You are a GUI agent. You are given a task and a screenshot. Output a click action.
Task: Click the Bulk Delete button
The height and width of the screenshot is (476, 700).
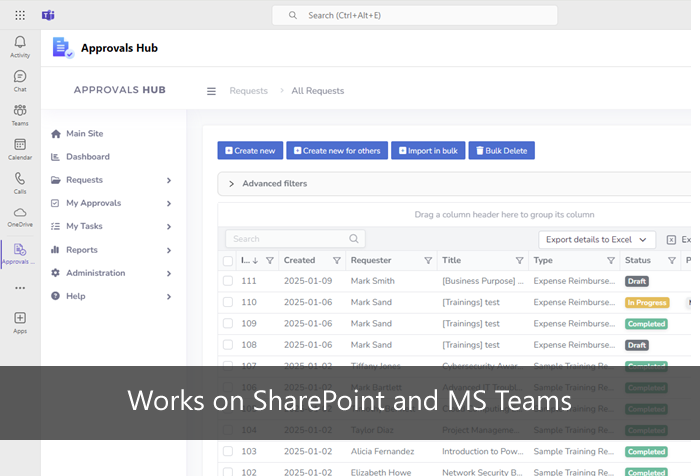point(501,150)
